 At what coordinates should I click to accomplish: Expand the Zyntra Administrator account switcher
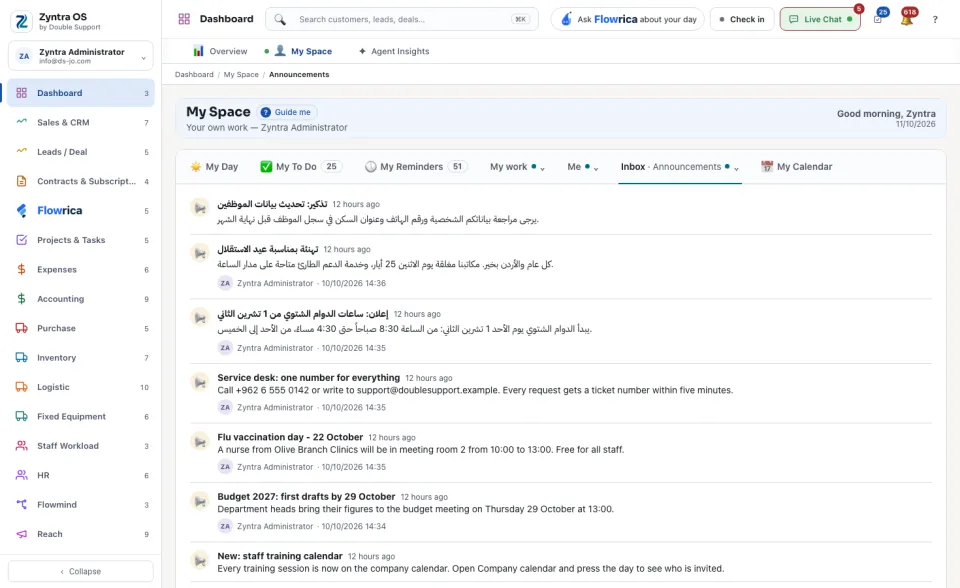[81, 56]
